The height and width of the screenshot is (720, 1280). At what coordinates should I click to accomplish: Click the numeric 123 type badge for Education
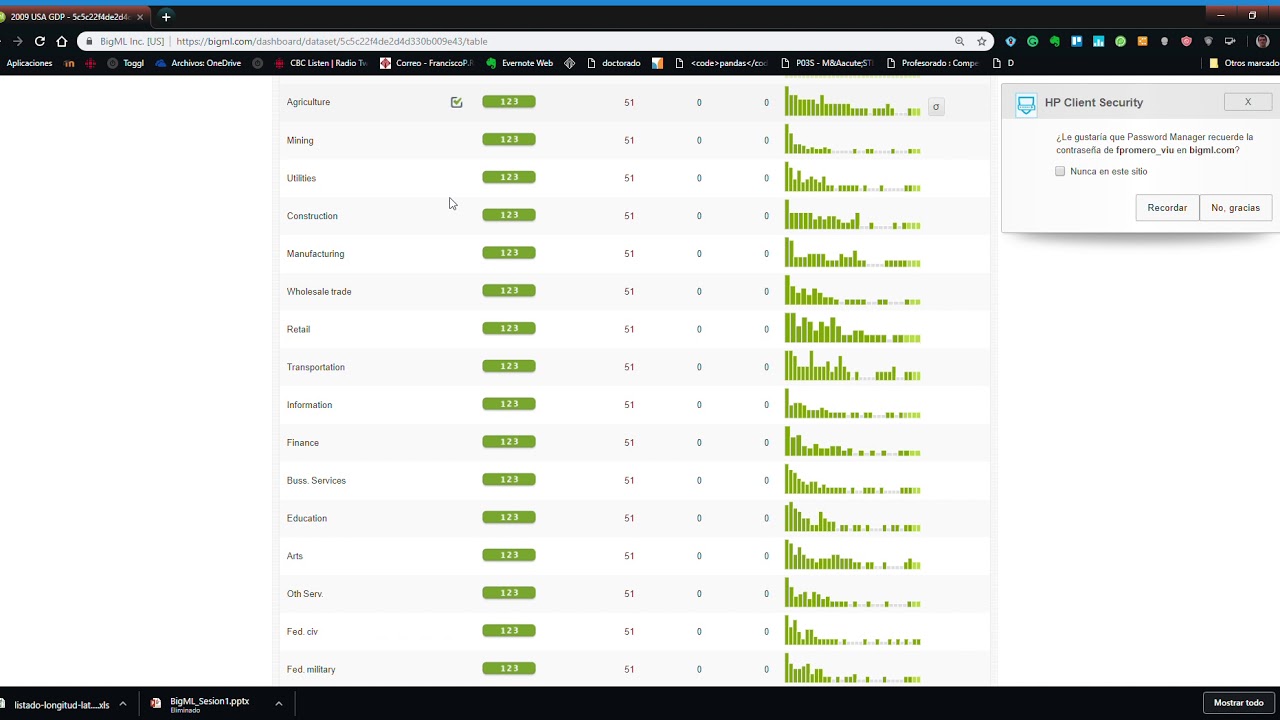[x=509, y=517]
